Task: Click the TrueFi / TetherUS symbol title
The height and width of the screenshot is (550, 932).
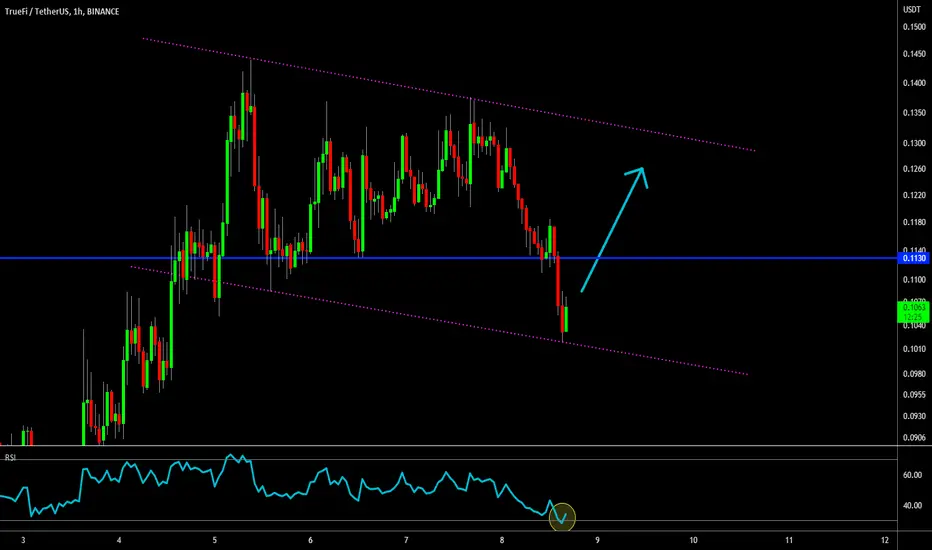Action: pos(36,11)
